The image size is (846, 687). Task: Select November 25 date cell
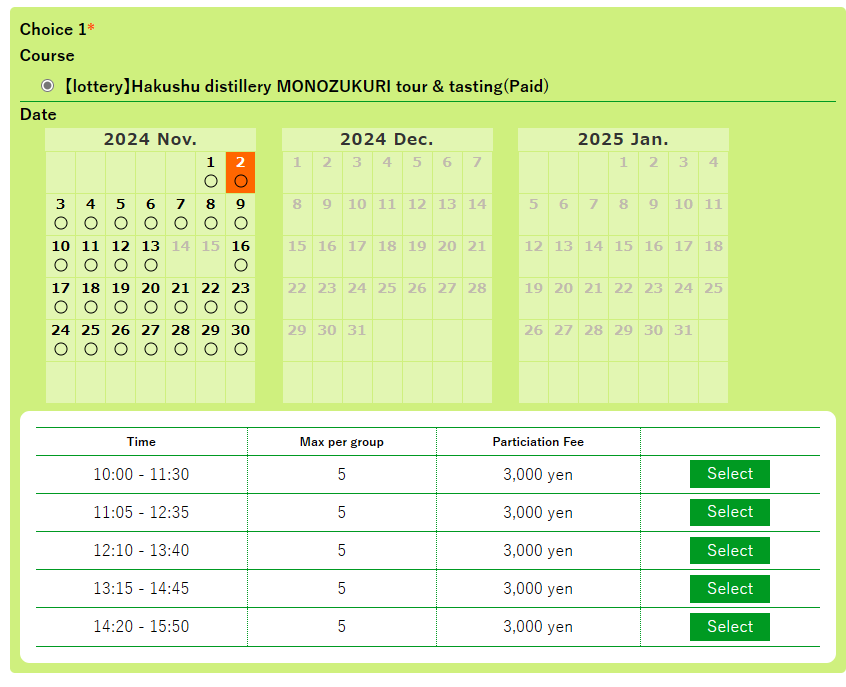91,341
